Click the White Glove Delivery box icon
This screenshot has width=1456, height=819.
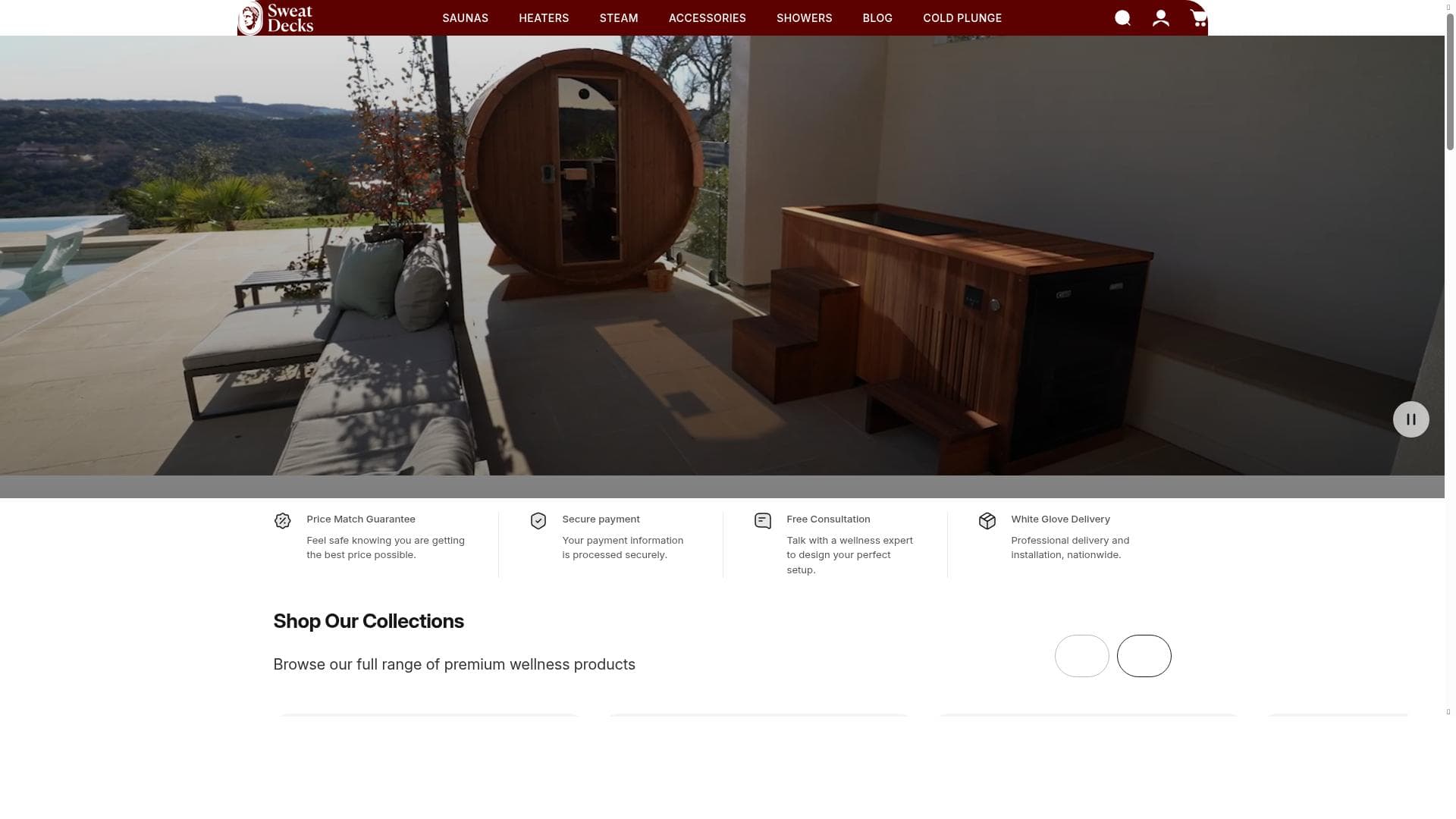click(987, 521)
